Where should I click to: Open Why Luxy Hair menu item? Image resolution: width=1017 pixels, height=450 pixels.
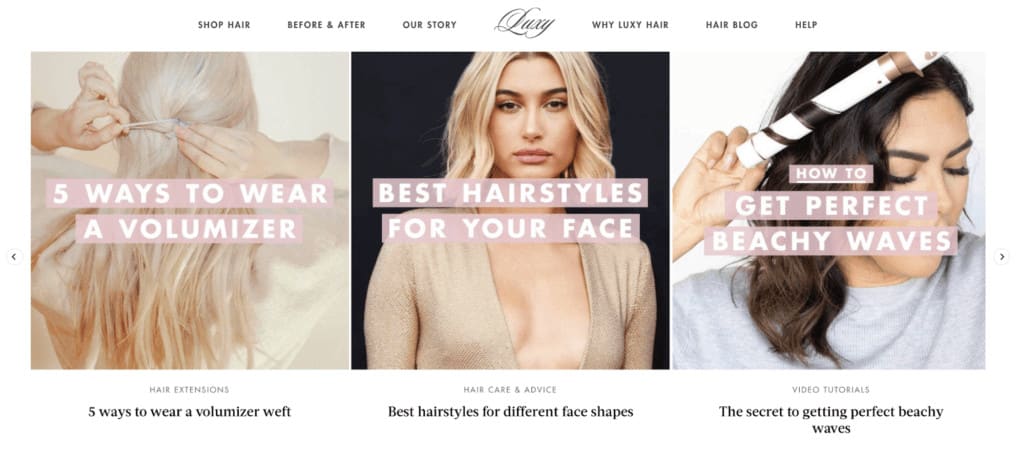click(630, 25)
